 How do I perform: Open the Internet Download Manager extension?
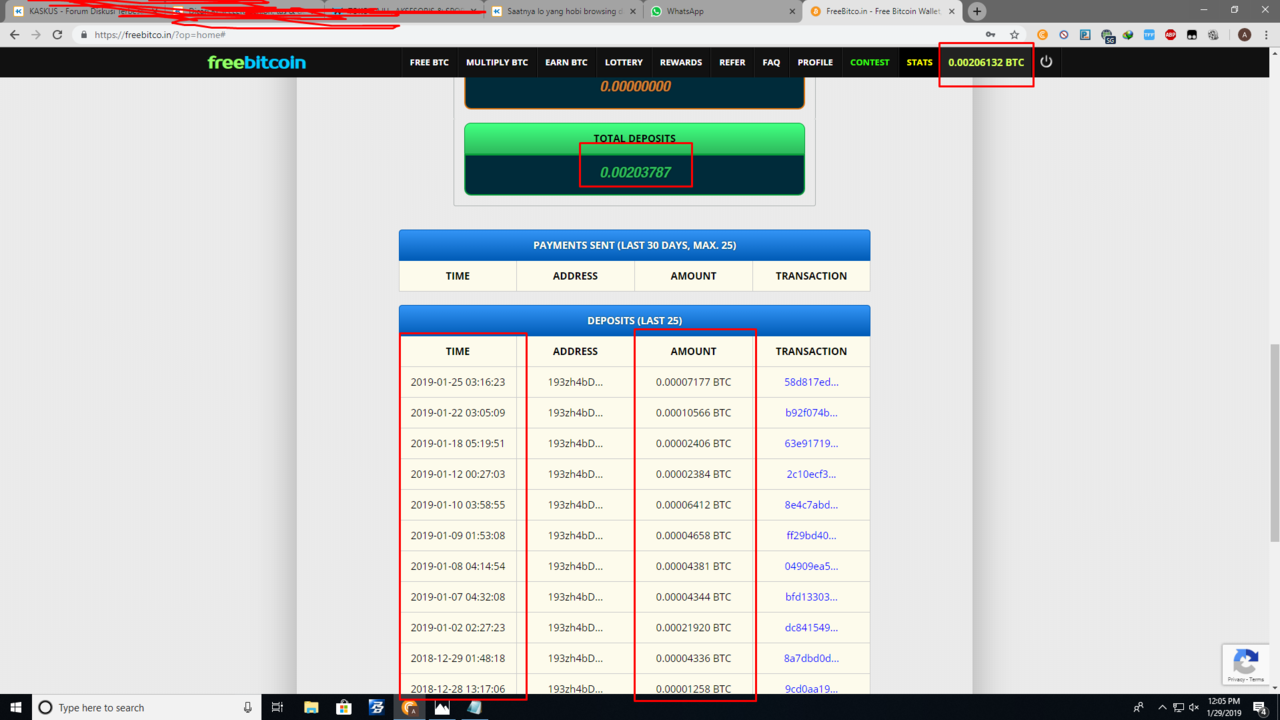[1128, 34]
